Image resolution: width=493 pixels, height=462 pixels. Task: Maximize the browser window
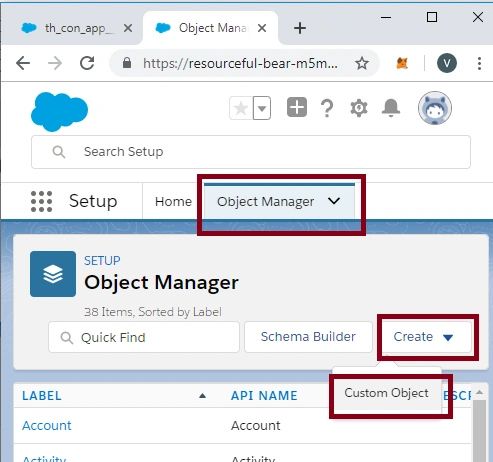tap(432, 17)
